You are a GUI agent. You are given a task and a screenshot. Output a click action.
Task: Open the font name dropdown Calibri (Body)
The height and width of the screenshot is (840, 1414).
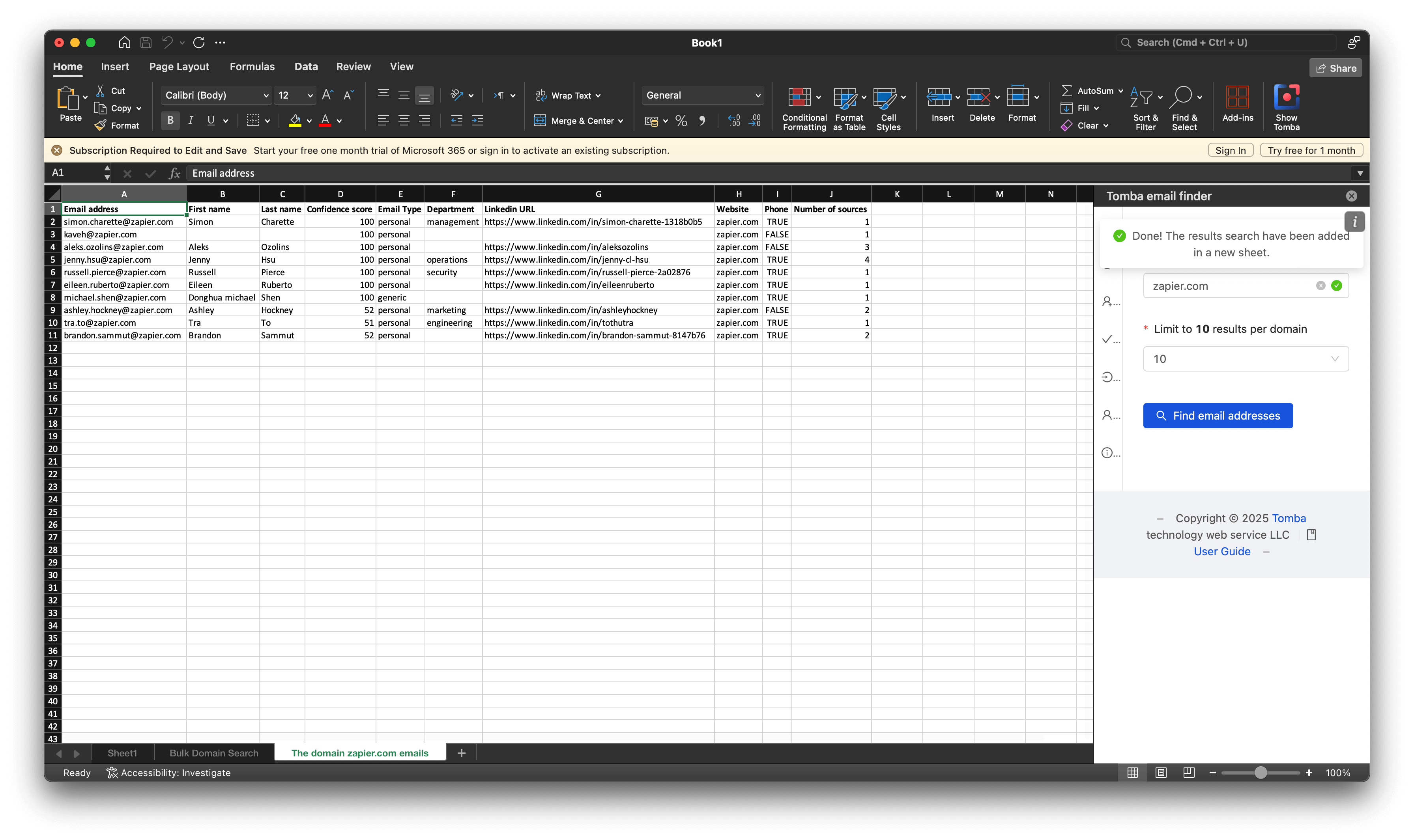216,95
